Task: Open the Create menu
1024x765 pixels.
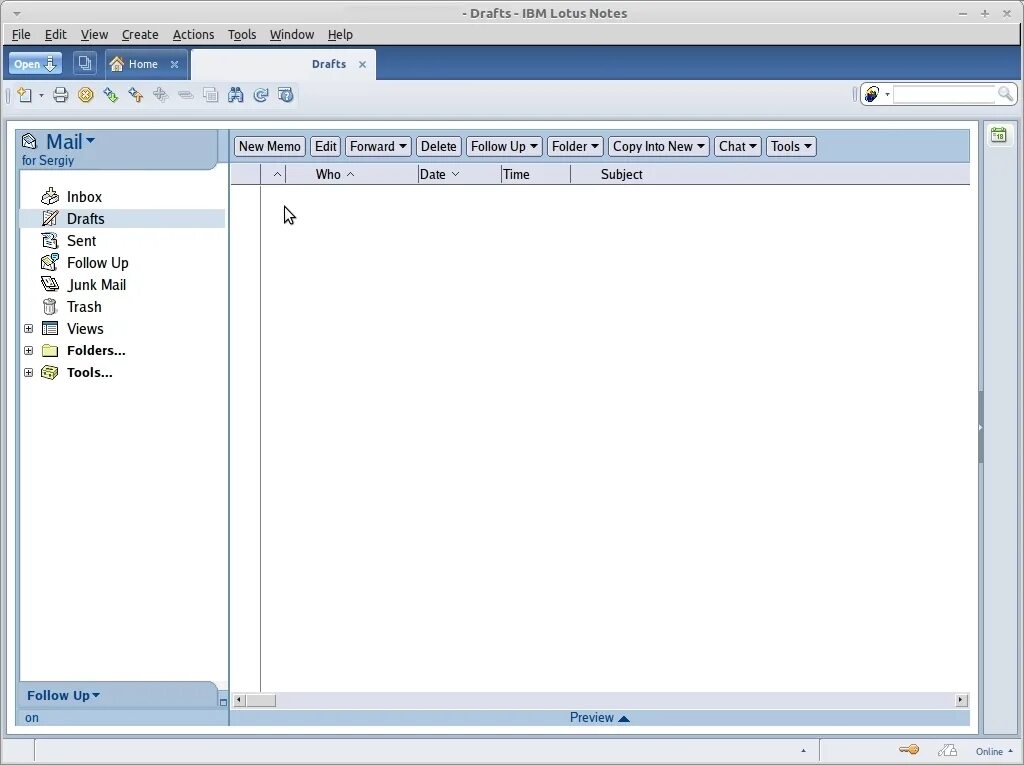Action: 140,35
